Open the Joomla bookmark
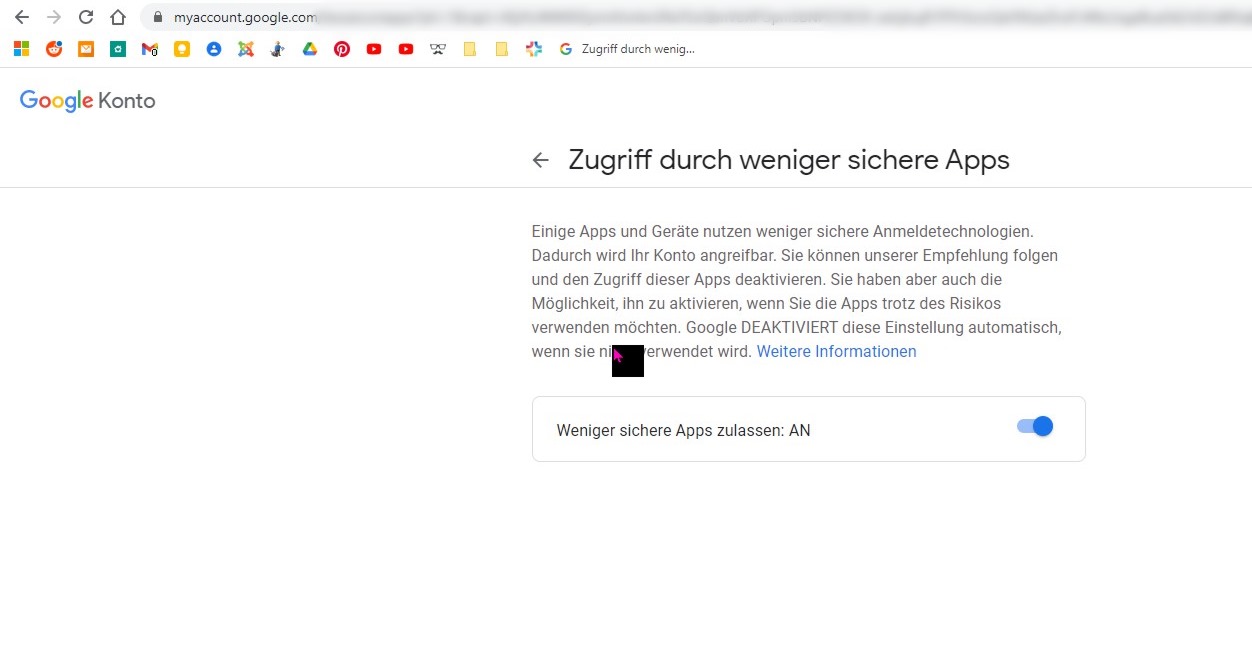 point(246,49)
